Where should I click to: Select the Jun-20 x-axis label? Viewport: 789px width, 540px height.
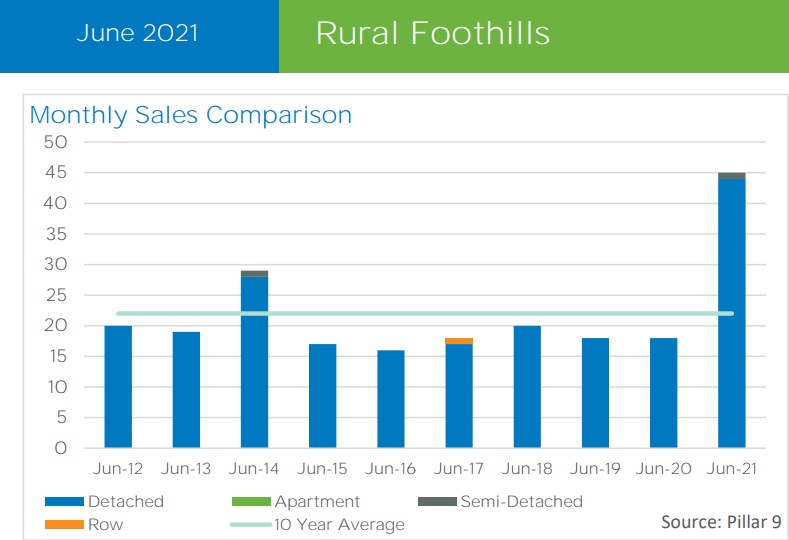pyautogui.click(x=663, y=470)
